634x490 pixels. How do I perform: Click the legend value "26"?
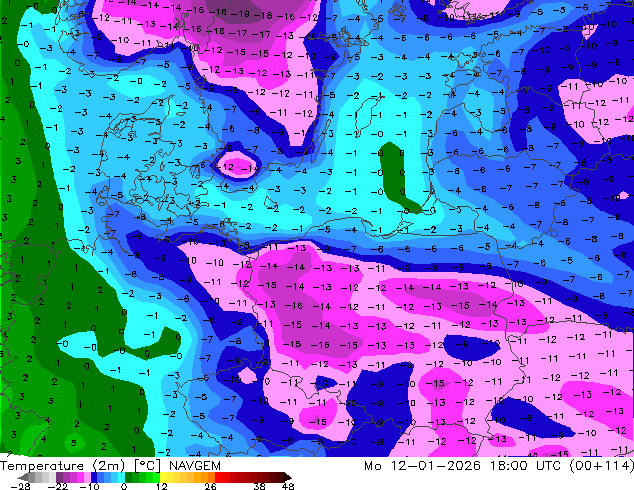(210, 486)
